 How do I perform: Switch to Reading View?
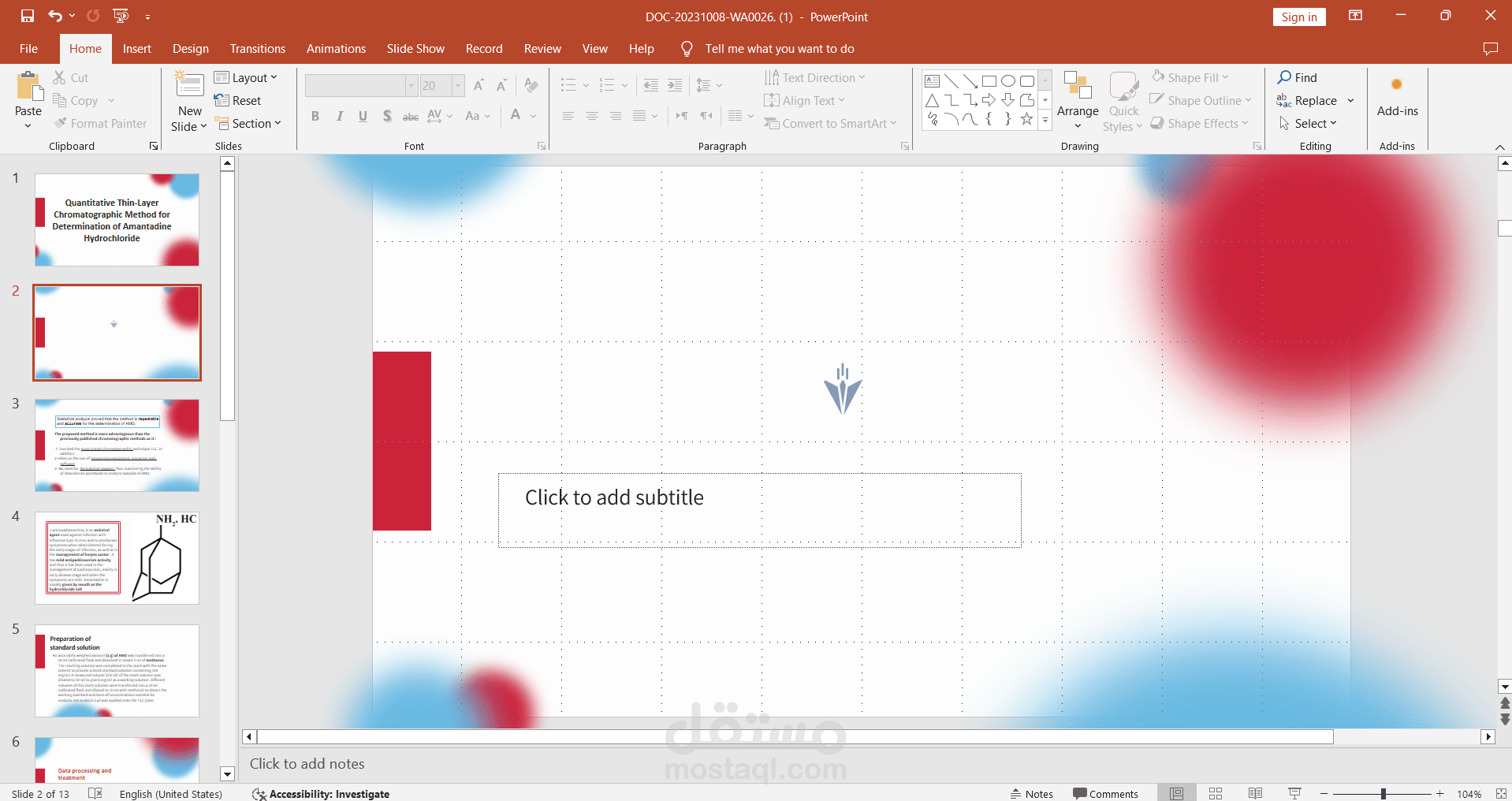pos(1255,793)
